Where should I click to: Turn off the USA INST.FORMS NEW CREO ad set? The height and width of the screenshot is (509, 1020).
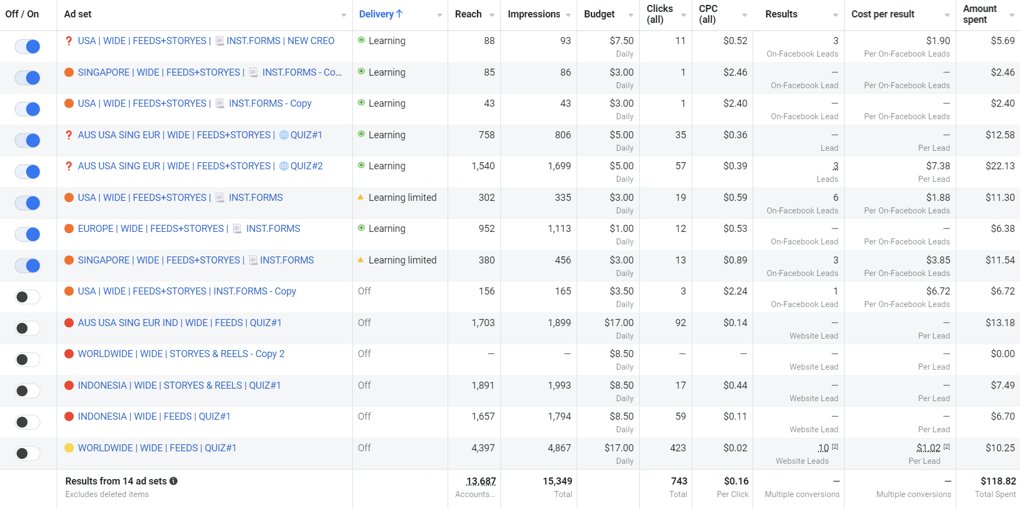tap(28, 46)
